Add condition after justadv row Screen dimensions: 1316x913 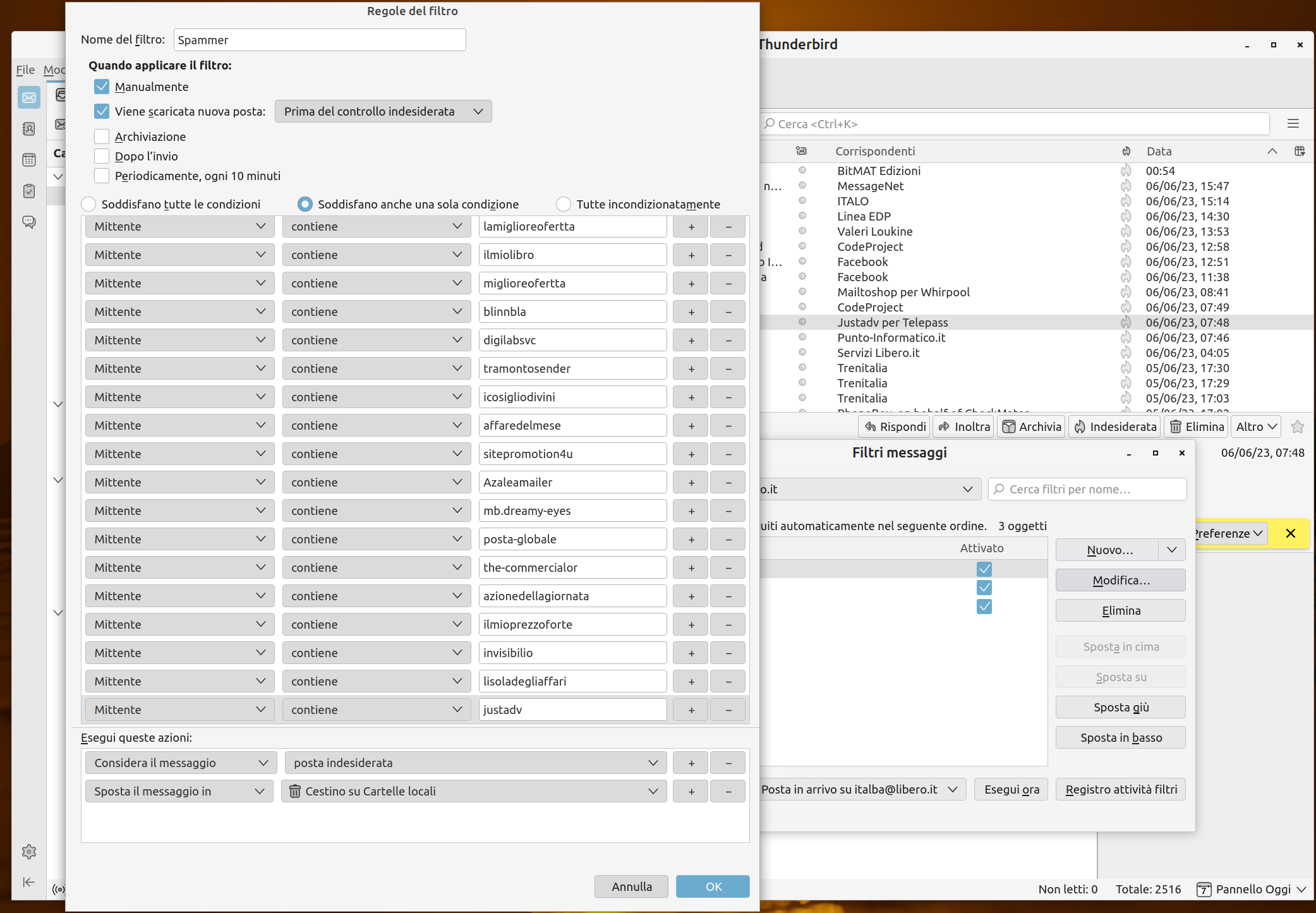coord(691,710)
